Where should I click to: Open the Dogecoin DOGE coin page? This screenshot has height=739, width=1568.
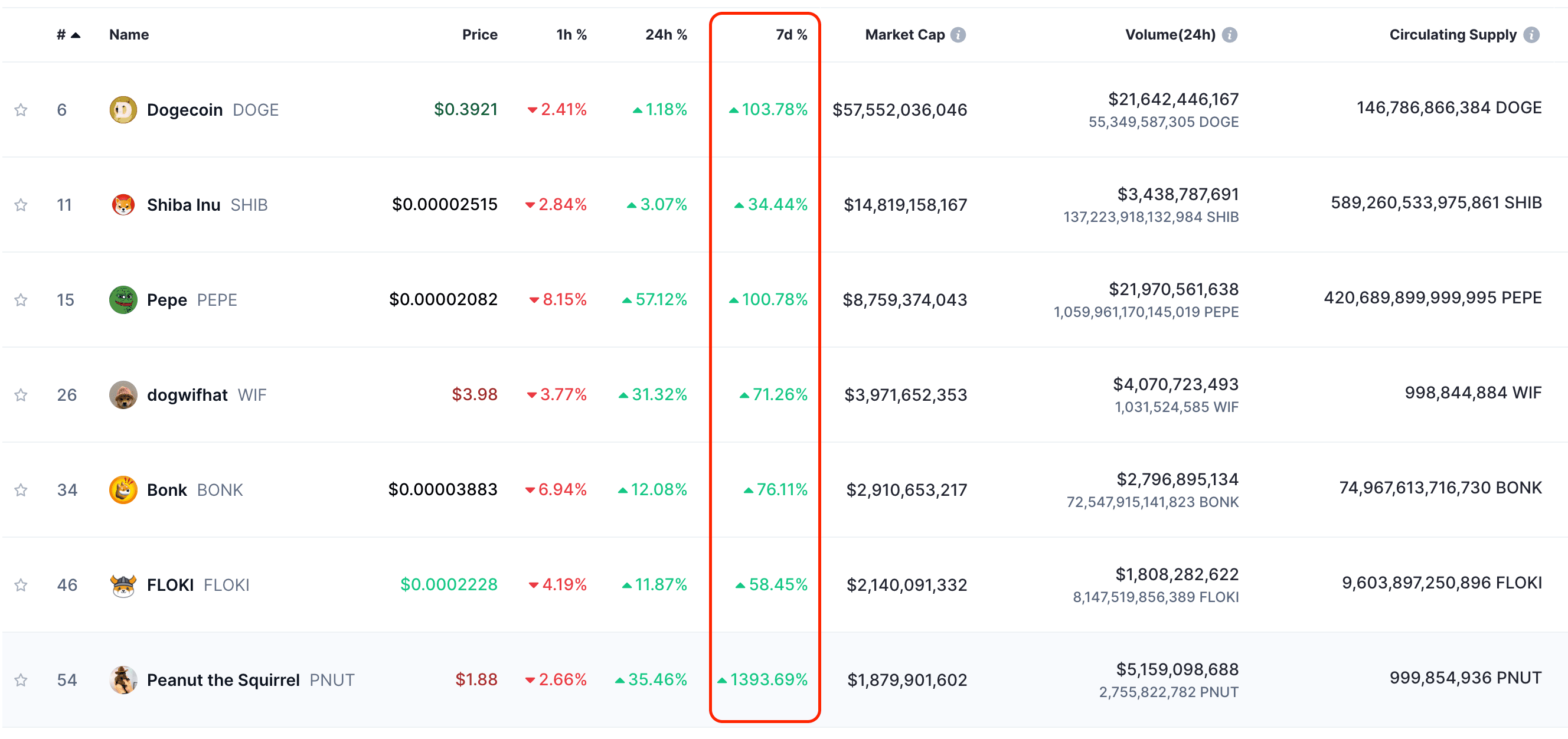[x=213, y=110]
